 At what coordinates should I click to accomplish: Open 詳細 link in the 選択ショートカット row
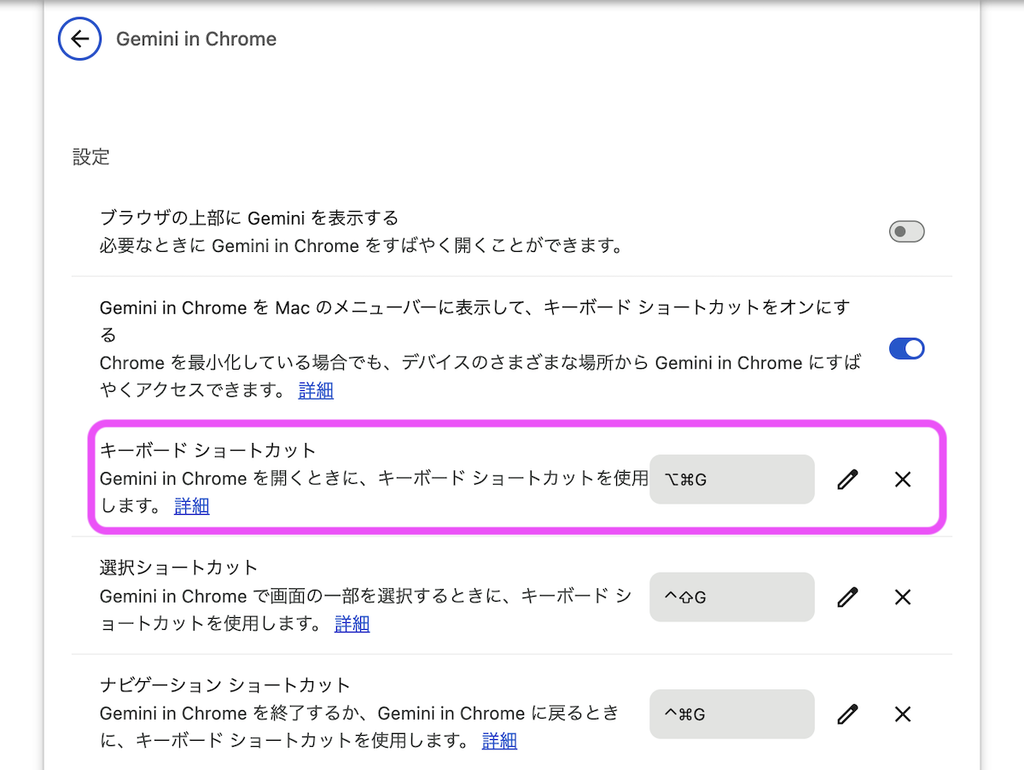[x=352, y=624]
